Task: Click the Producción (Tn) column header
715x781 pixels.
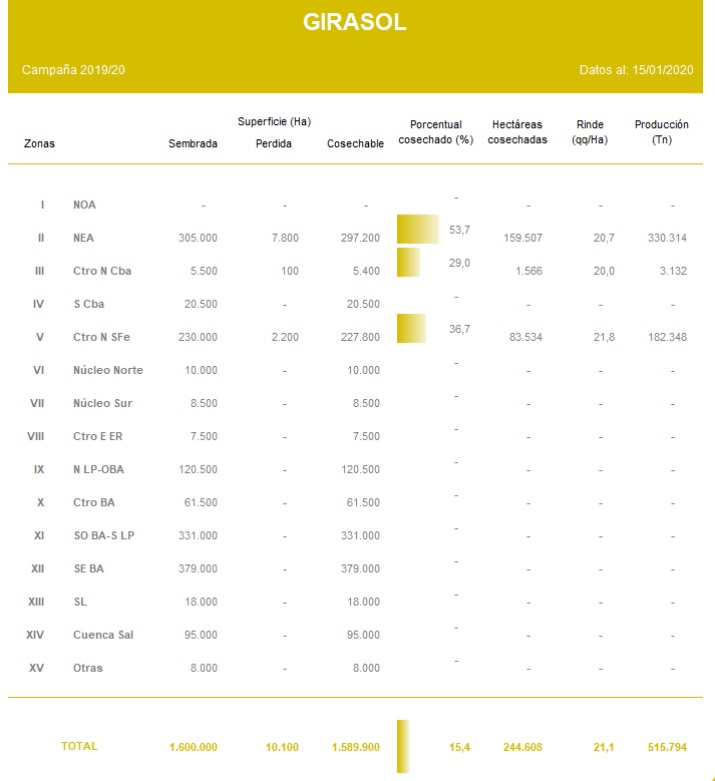Action: 661,131
